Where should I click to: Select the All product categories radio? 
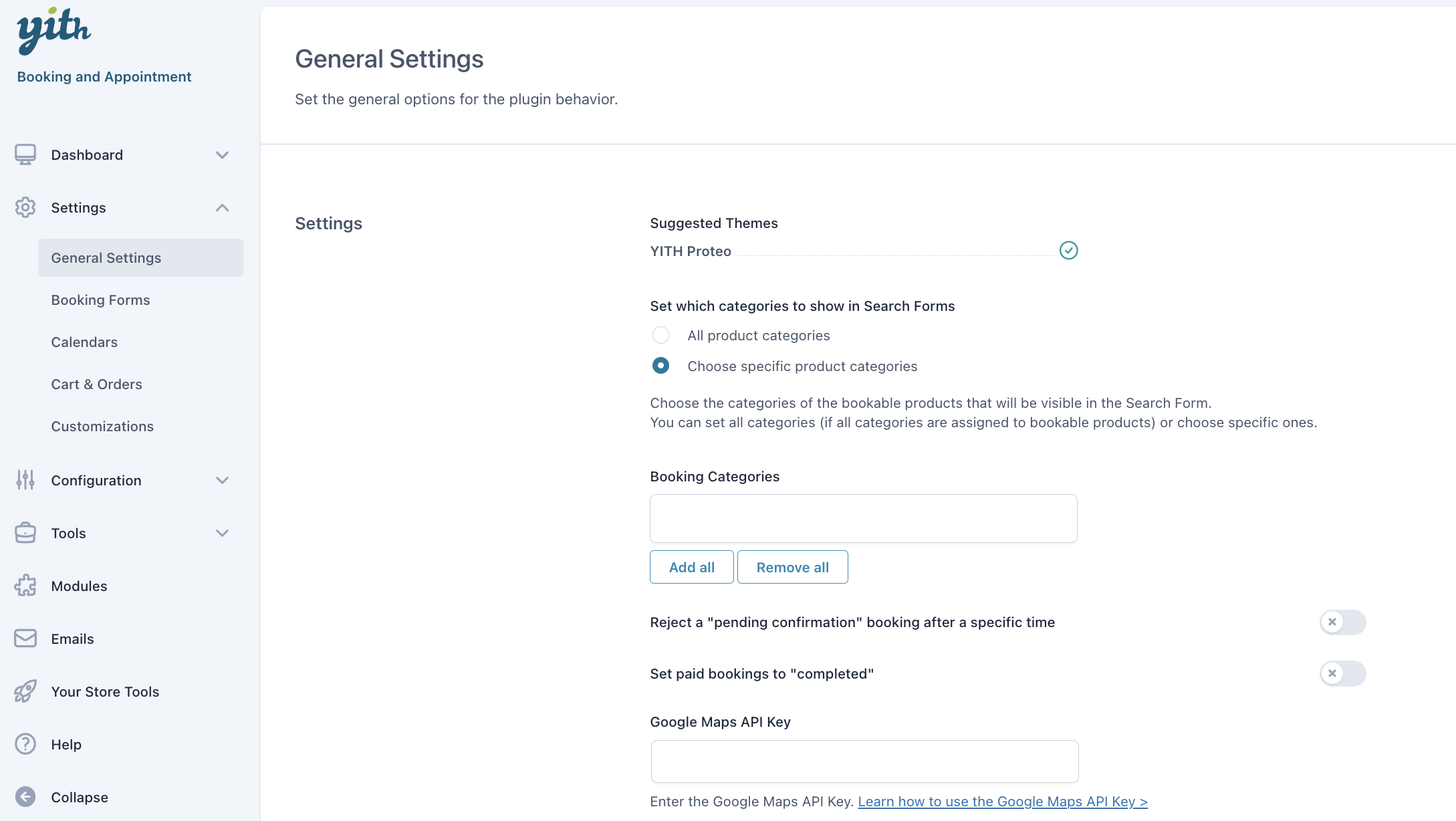click(x=660, y=335)
